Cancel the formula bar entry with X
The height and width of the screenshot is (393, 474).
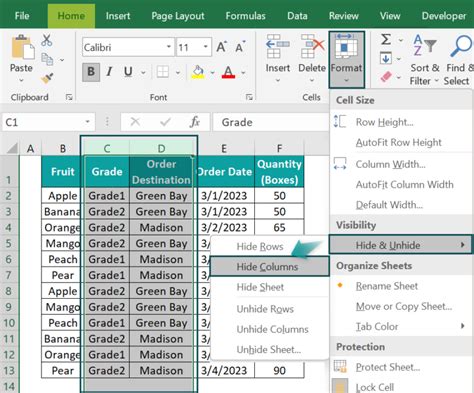135,122
